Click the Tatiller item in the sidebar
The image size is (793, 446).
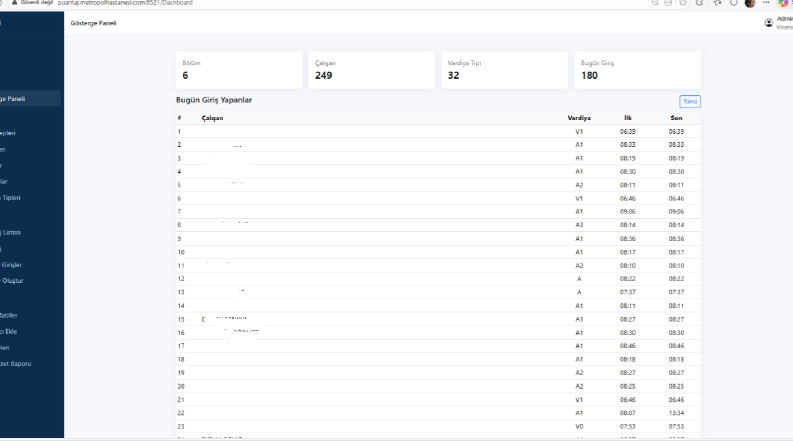tap(9, 316)
